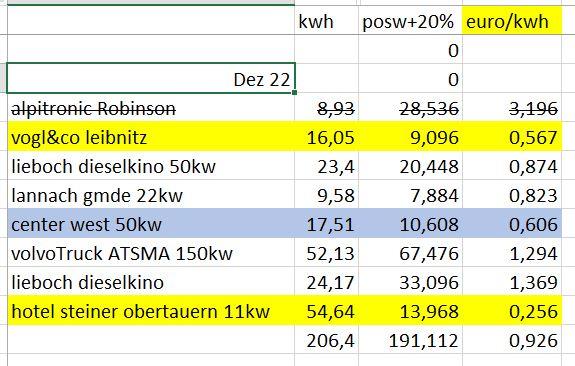Click the fill handle of 'Dez 22' cell
Screen dimensions: 575x366
coord(295,93)
